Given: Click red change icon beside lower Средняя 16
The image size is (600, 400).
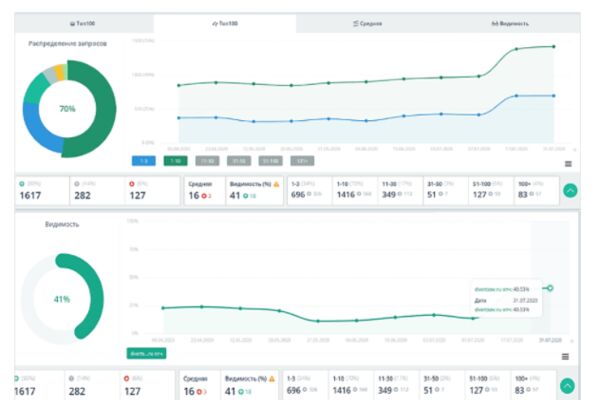Looking at the screenshot, I should click(199, 392).
